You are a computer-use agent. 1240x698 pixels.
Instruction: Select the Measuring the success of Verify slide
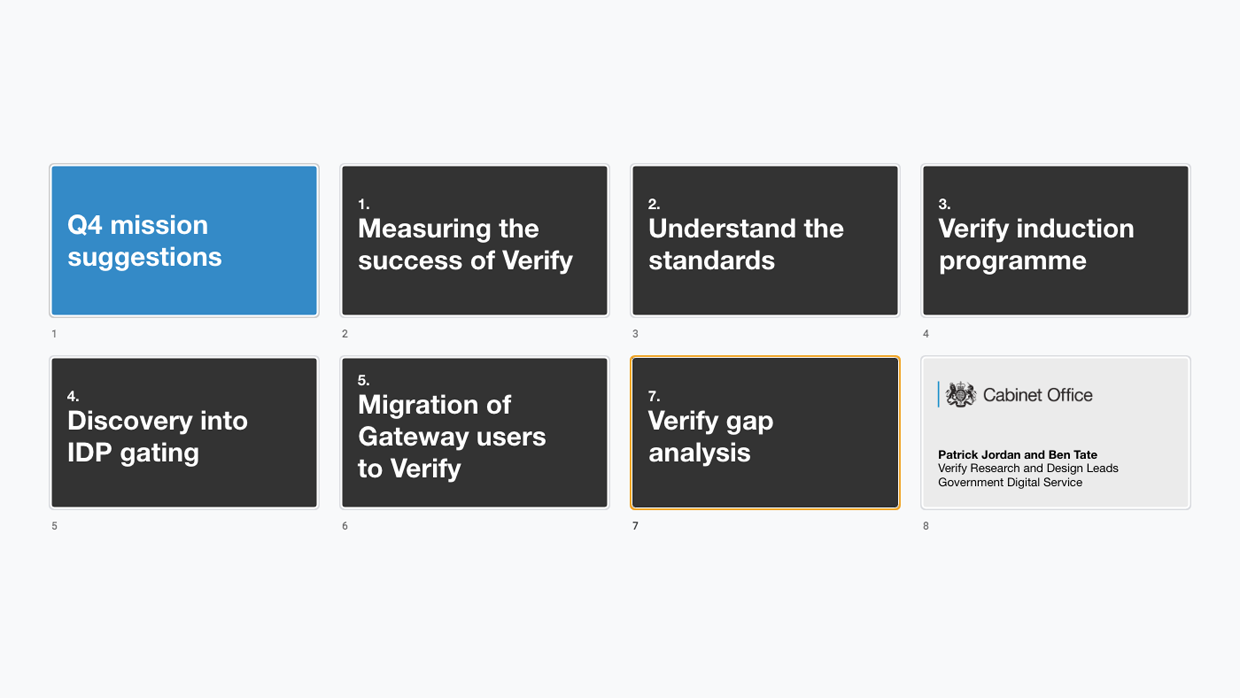point(475,241)
